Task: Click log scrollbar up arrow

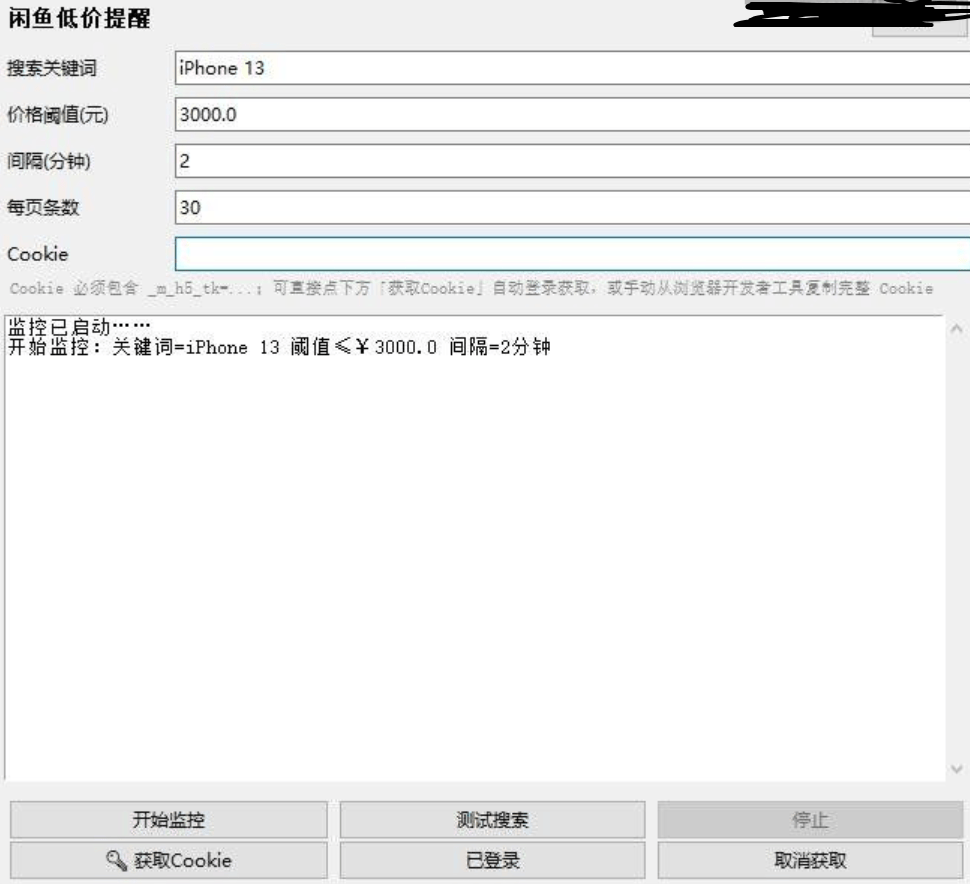Action: 956,328
